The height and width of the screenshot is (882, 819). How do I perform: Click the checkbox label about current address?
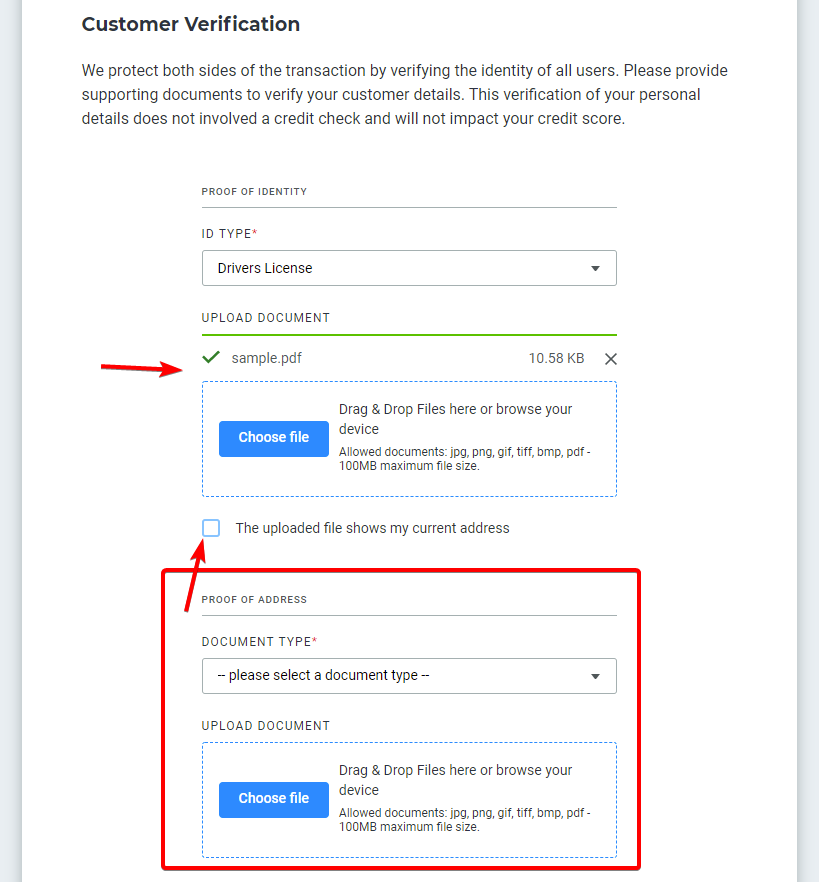pos(372,528)
